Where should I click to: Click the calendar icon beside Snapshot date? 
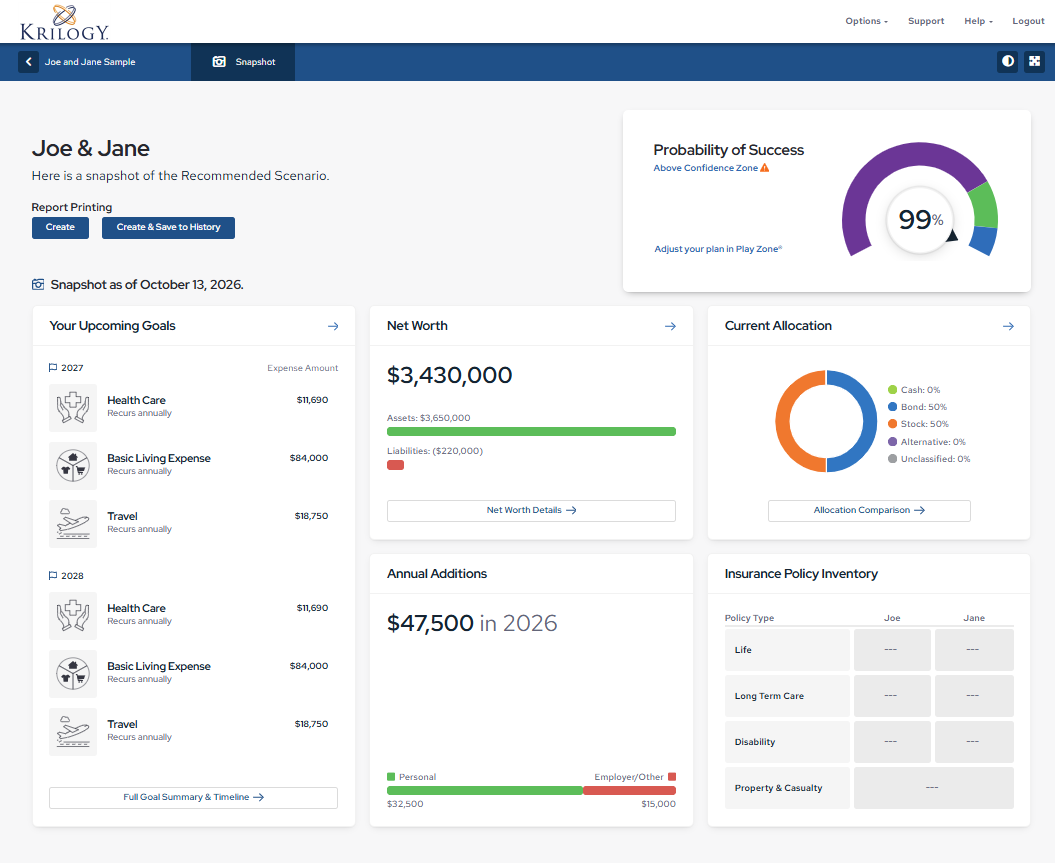pos(38,285)
